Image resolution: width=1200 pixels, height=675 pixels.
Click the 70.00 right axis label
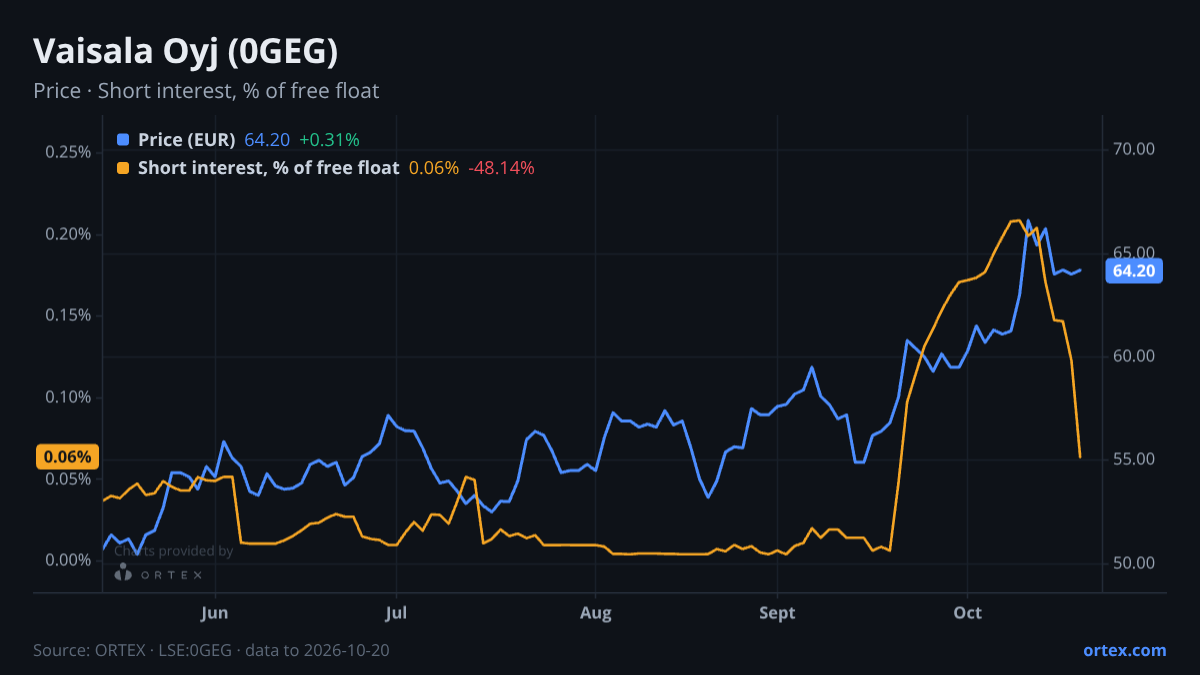1133,149
